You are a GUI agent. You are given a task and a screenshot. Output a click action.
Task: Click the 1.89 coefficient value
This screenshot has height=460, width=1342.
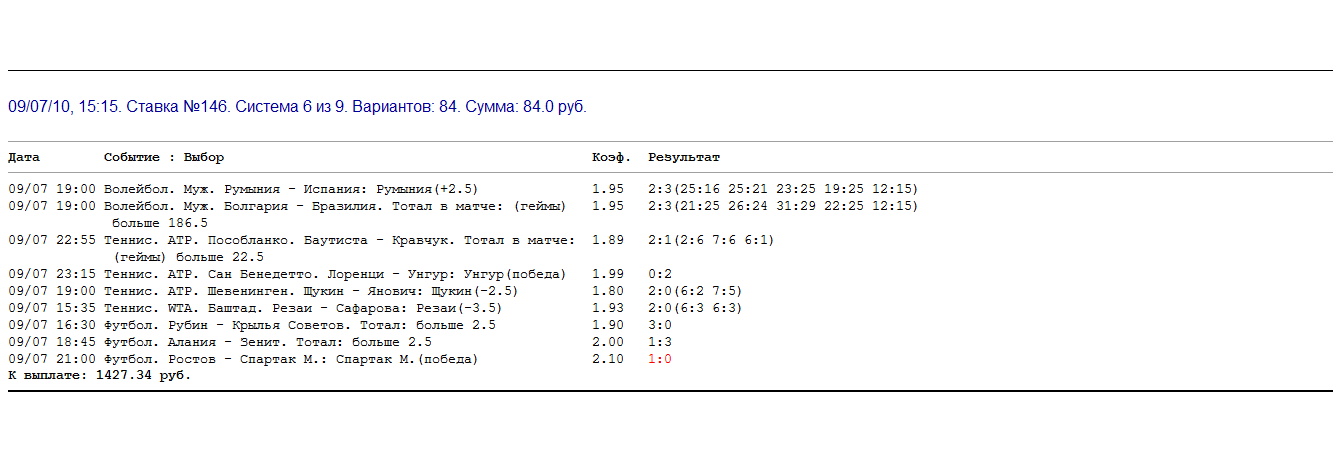click(608, 240)
